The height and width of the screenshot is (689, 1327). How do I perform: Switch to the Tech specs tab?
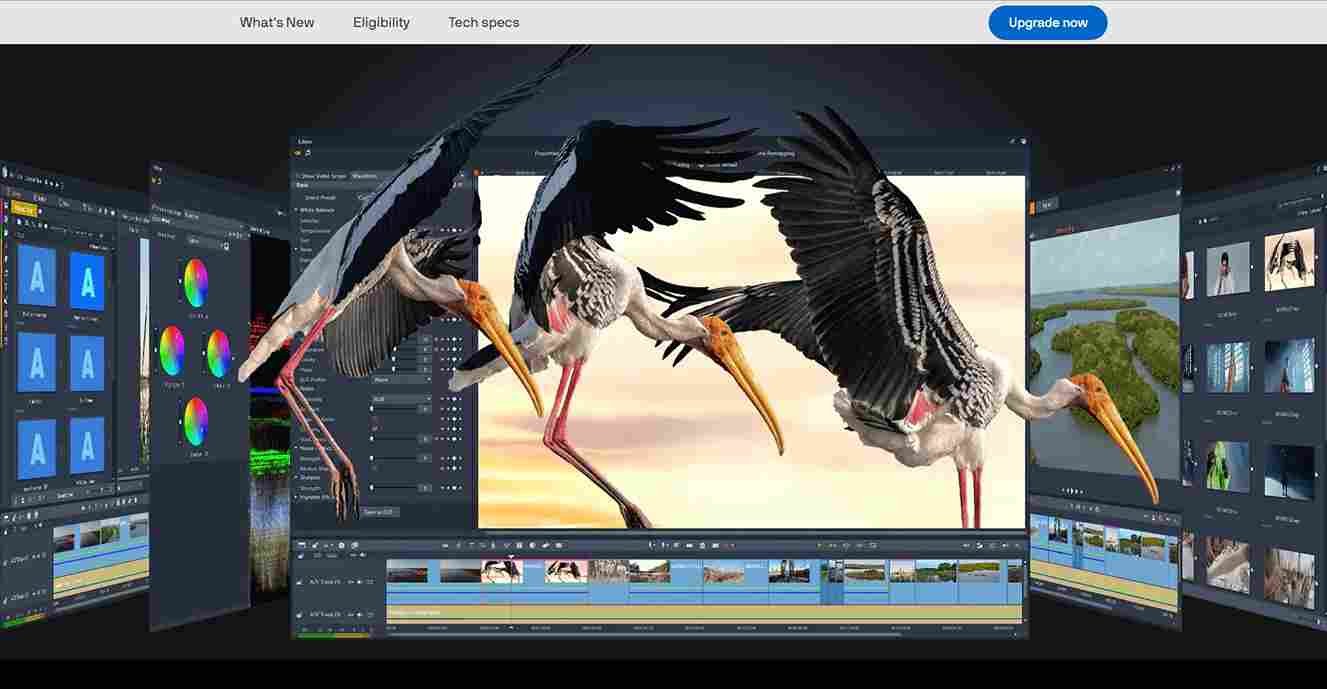[483, 22]
